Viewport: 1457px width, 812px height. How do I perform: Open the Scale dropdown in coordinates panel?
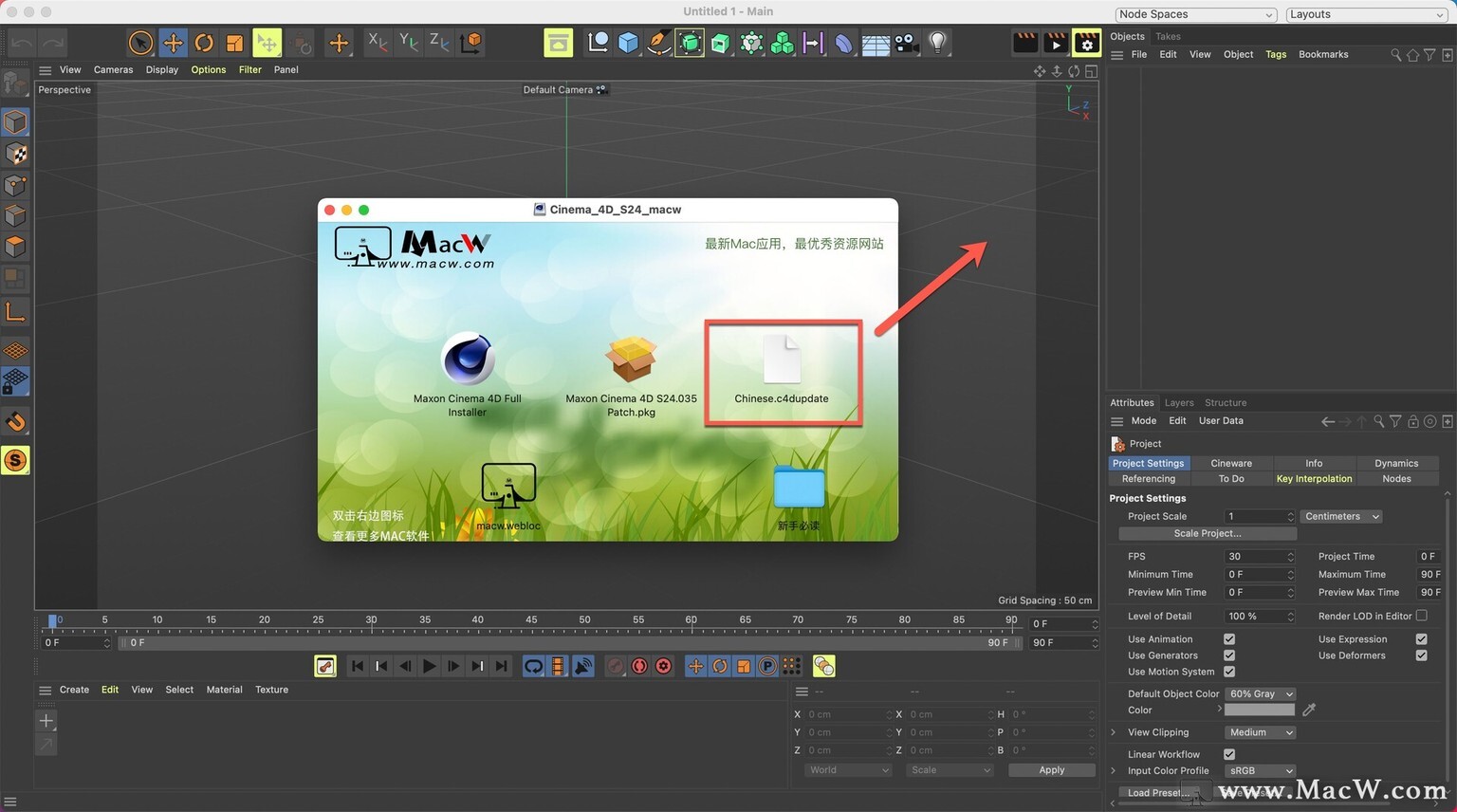pyautogui.click(x=950, y=770)
